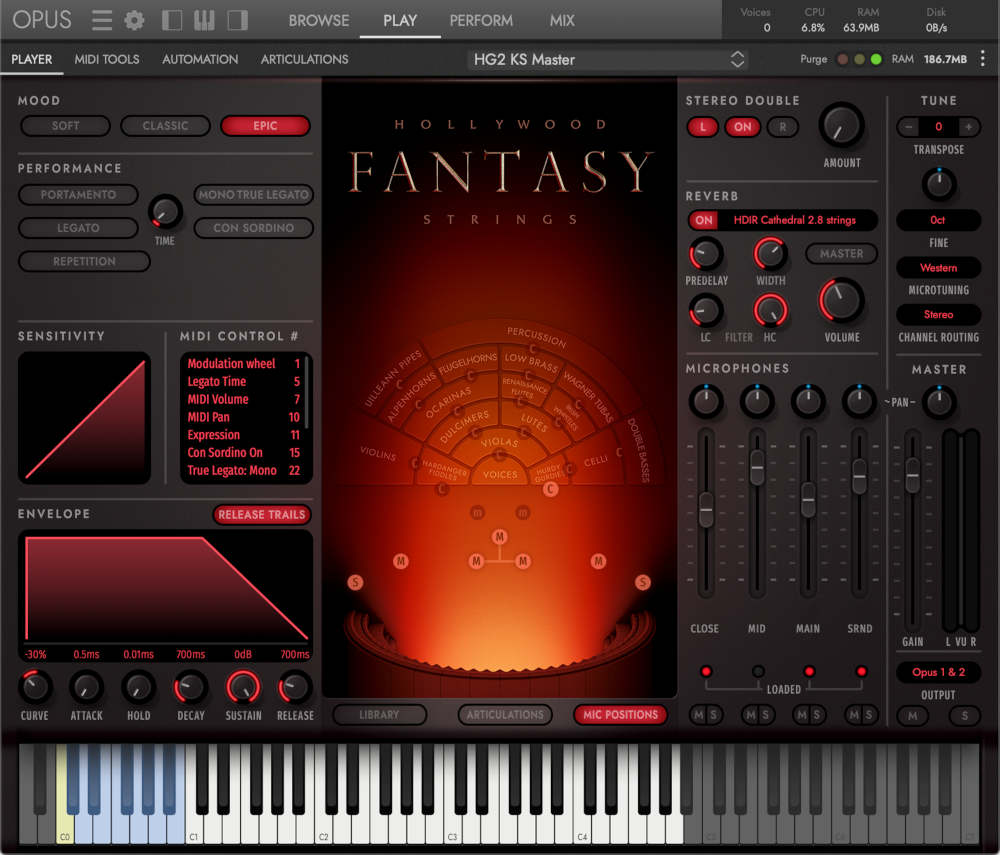Adjust the Sustain envelope knob
1000x855 pixels.
[241, 689]
